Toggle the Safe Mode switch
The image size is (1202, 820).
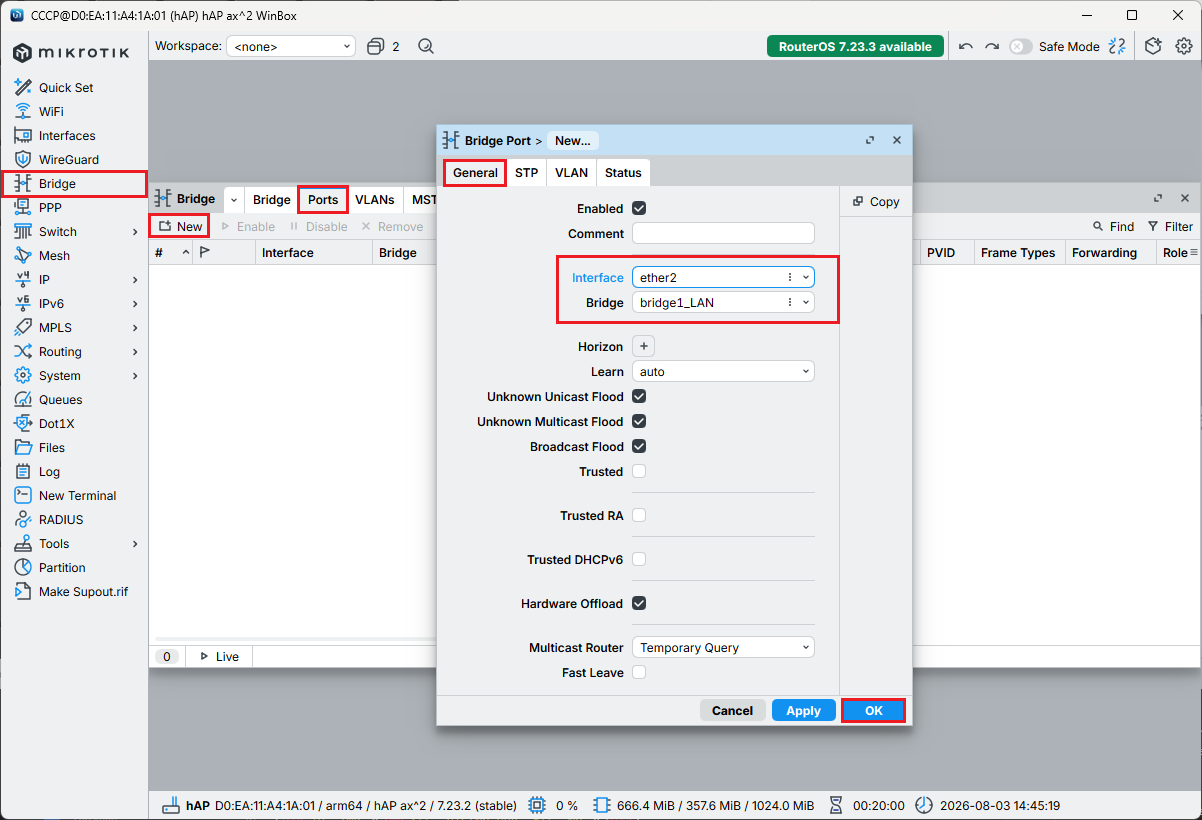(x=1020, y=46)
